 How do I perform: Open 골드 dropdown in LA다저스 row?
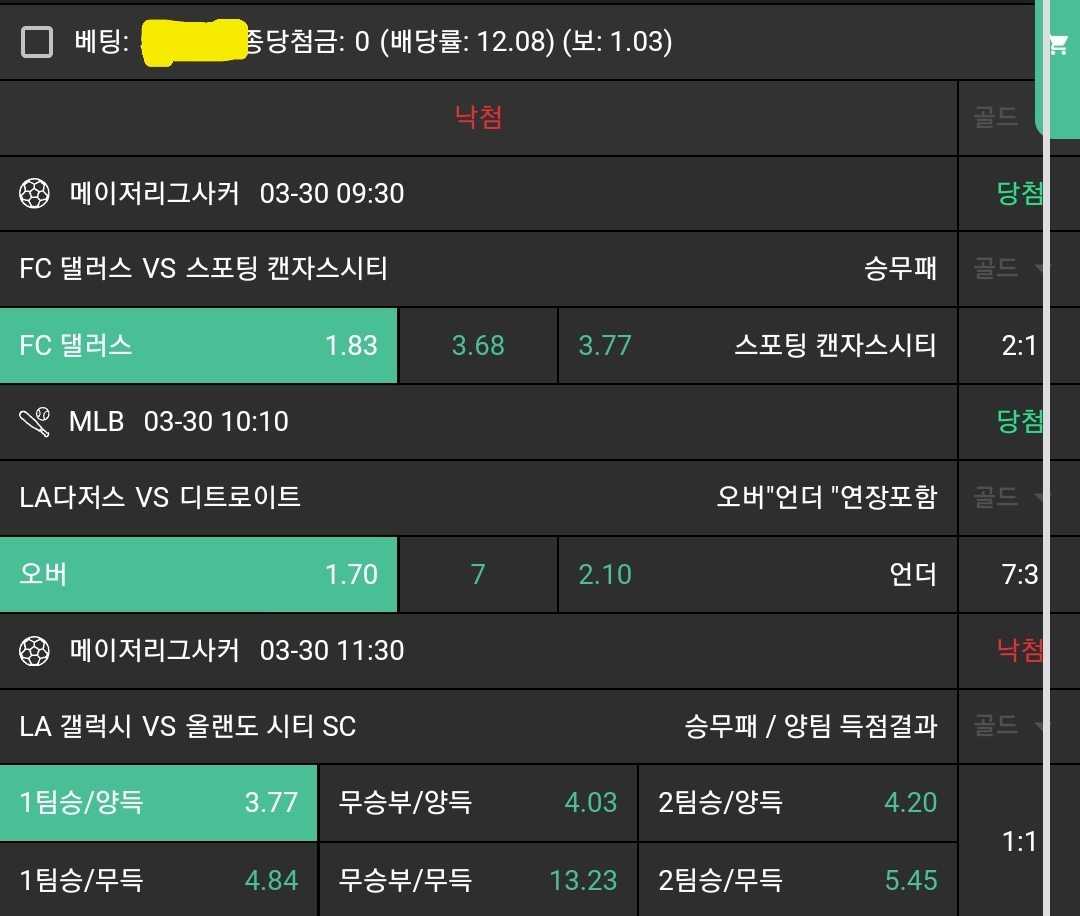point(1008,497)
